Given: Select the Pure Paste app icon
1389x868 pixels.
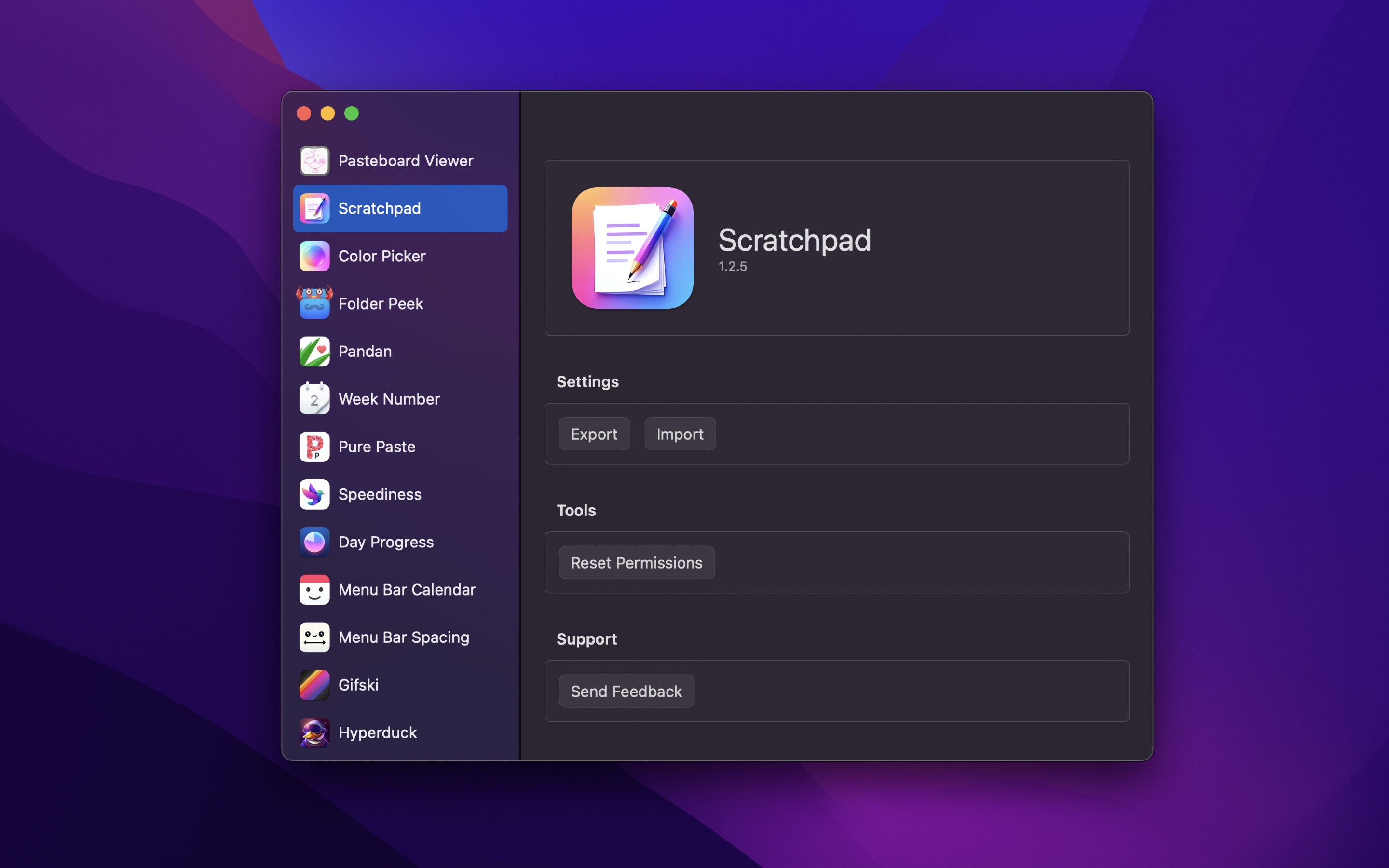Looking at the screenshot, I should 314,447.
